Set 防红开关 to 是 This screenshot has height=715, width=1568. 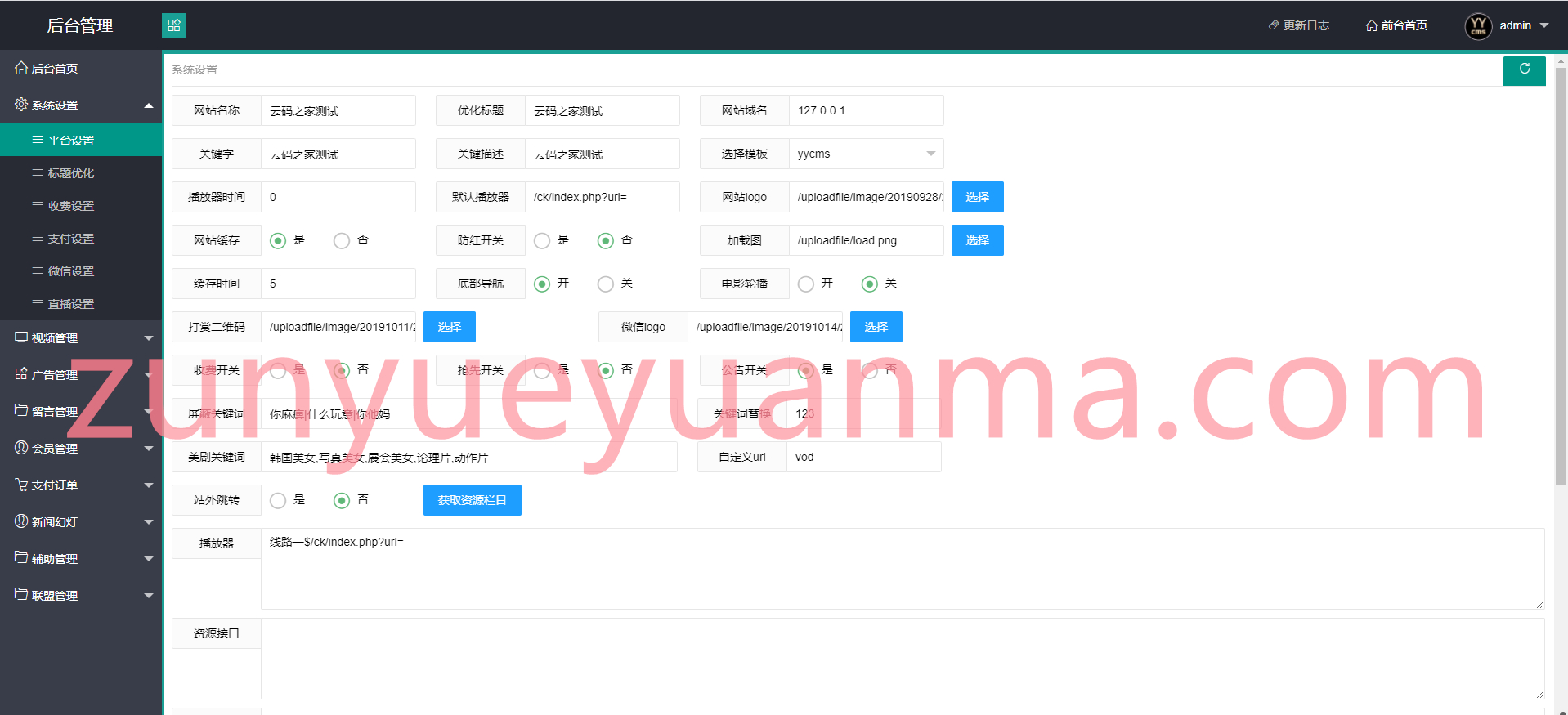click(x=542, y=240)
